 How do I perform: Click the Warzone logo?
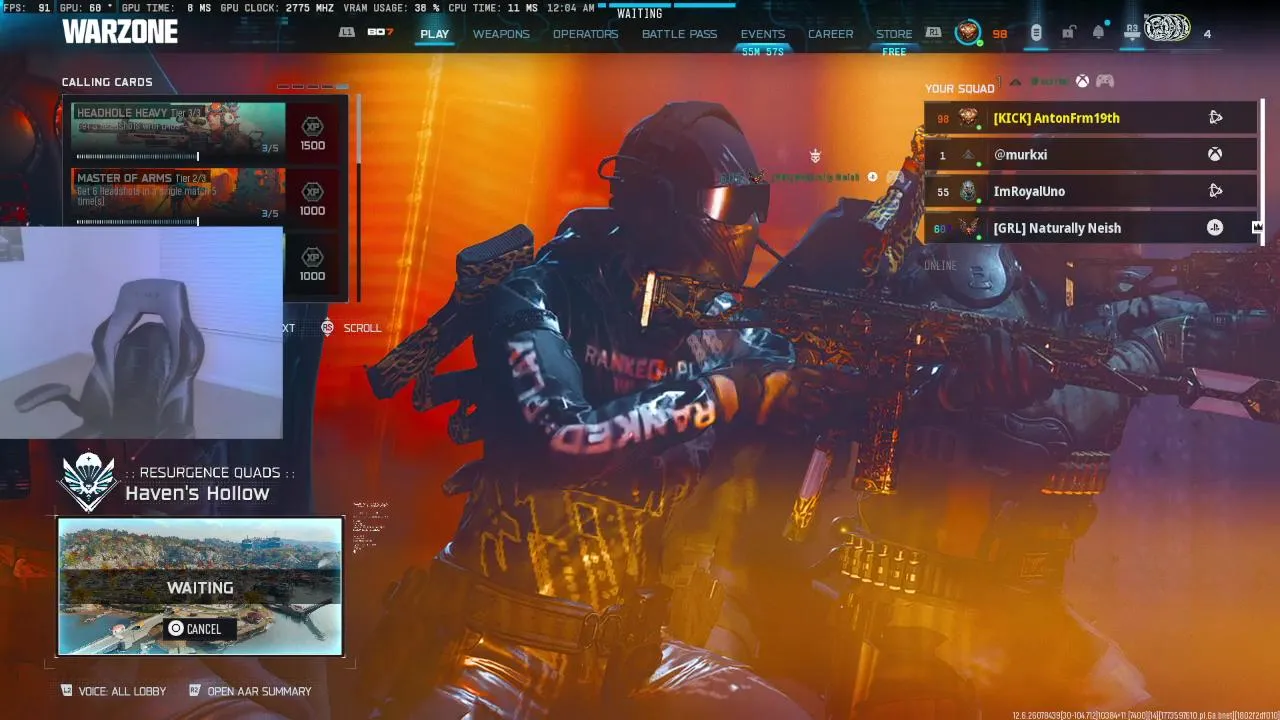(120, 32)
